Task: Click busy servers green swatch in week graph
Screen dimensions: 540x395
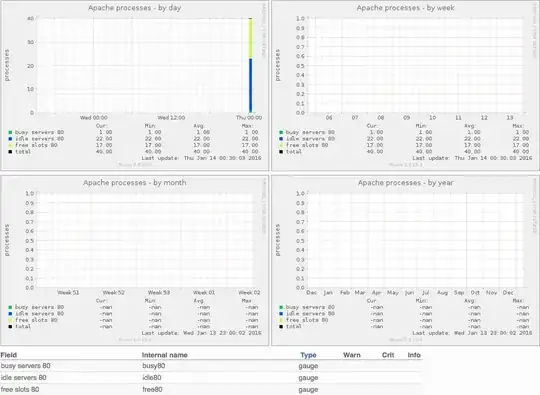Action: point(281,132)
